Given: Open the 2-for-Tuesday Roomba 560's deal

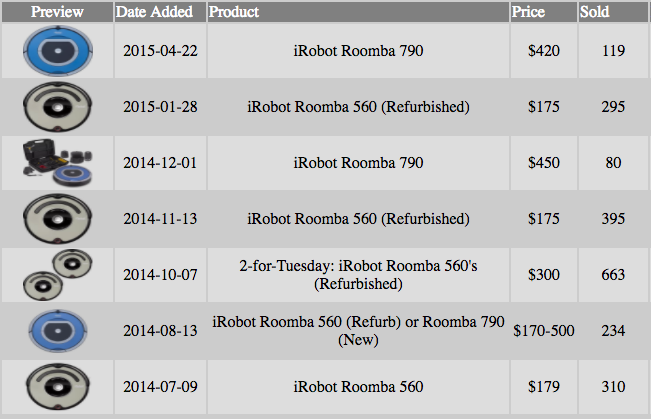Looking at the screenshot, I should click(358, 275).
